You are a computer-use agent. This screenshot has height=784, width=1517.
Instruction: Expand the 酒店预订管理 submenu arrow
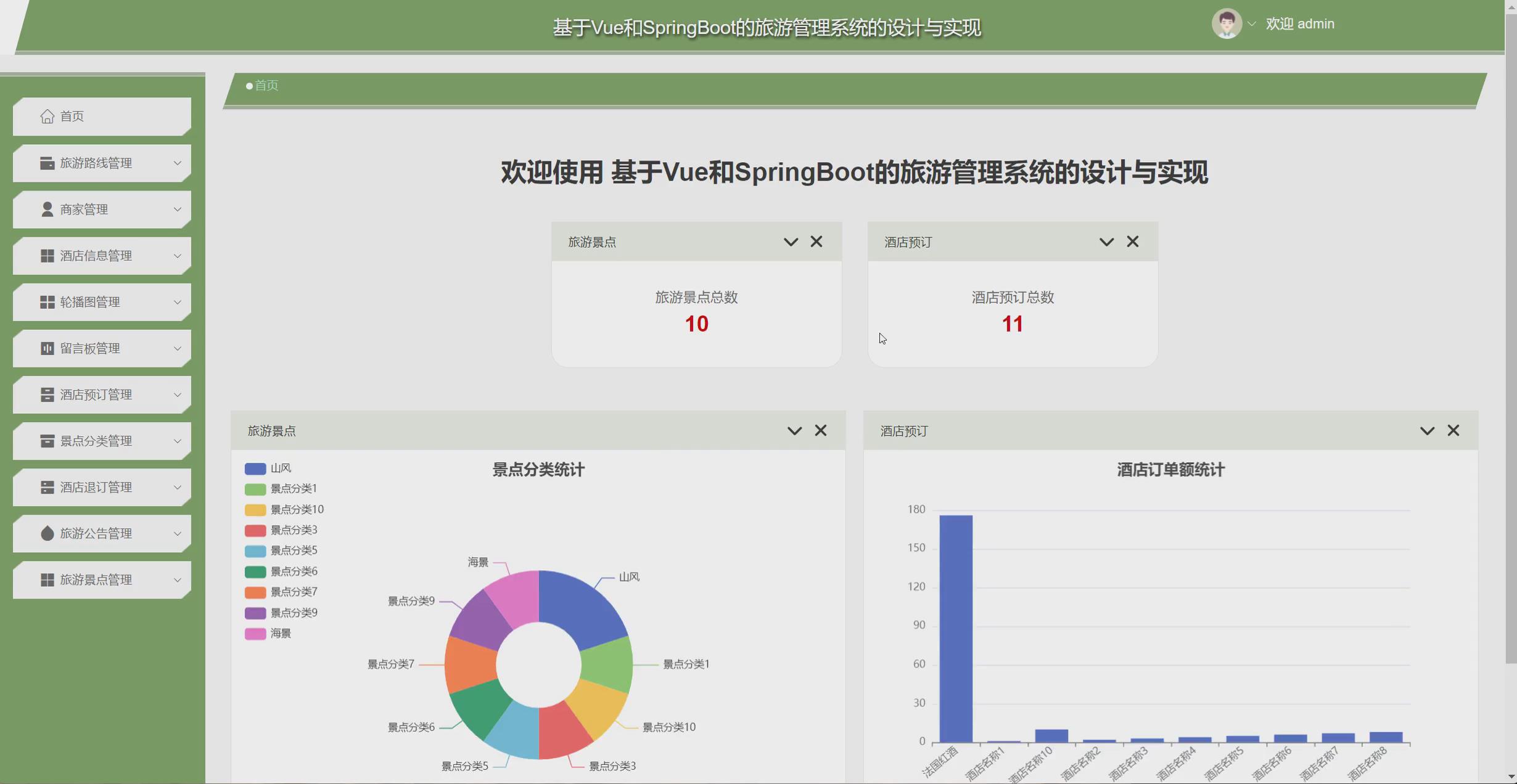[x=178, y=395]
